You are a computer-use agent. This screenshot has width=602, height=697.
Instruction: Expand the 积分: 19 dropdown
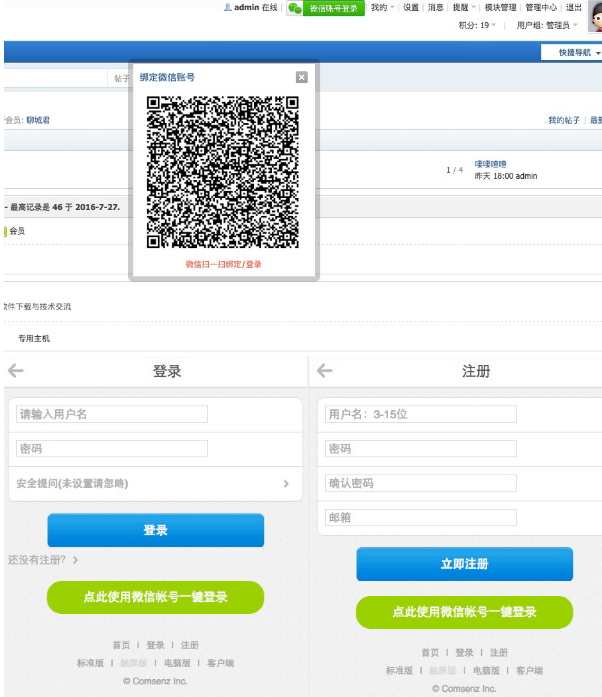[477, 25]
